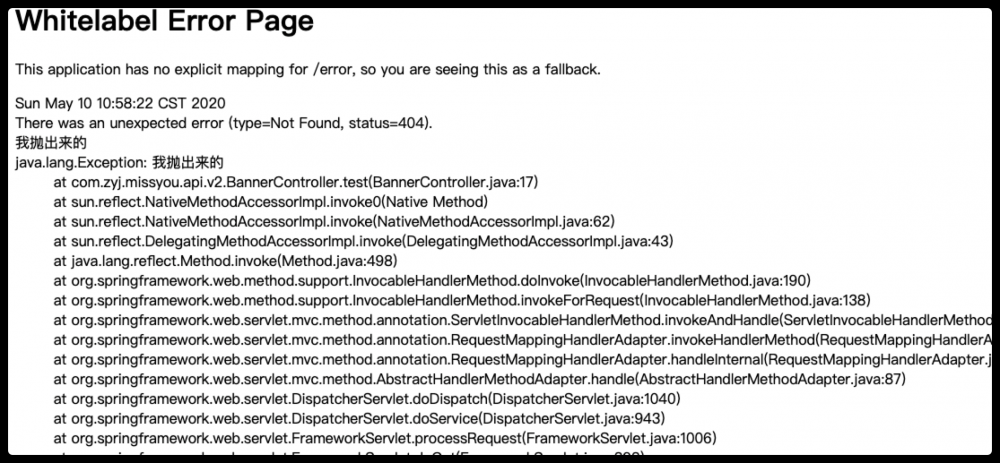Viewport: 1000px width, 463px height.
Task: Click the InvocableHandlerMethod.doInvoke stack frame
Action: point(432,279)
